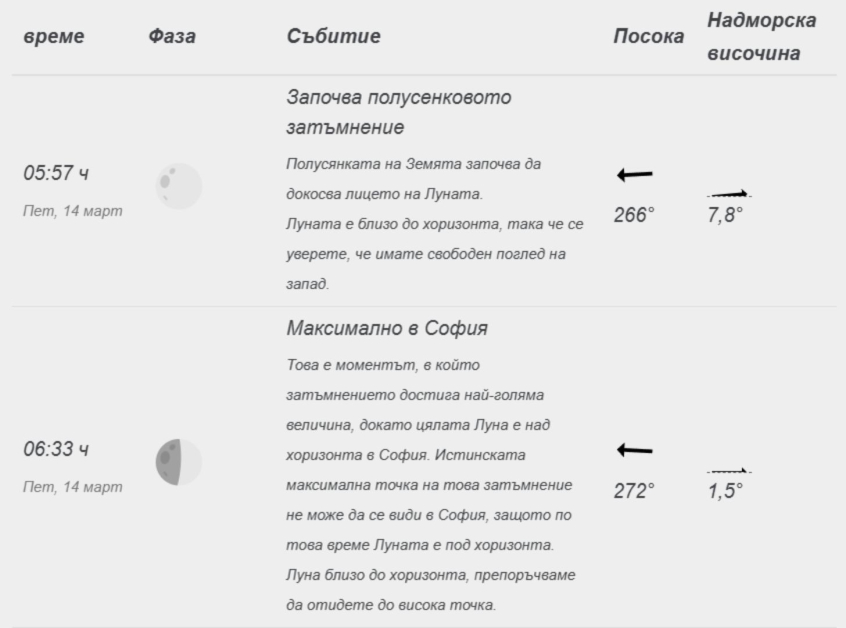Click the 1,5° altitude value
This screenshot has height=628, width=846.
click(x=725, y=491)
